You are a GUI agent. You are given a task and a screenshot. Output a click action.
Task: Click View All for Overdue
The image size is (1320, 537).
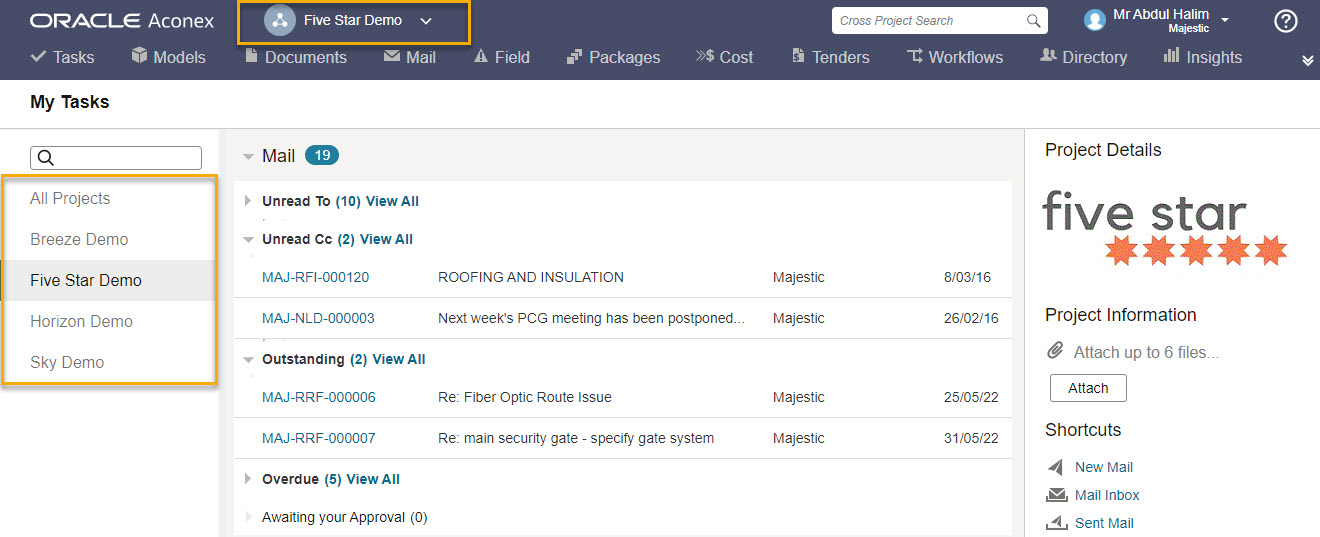373,479
